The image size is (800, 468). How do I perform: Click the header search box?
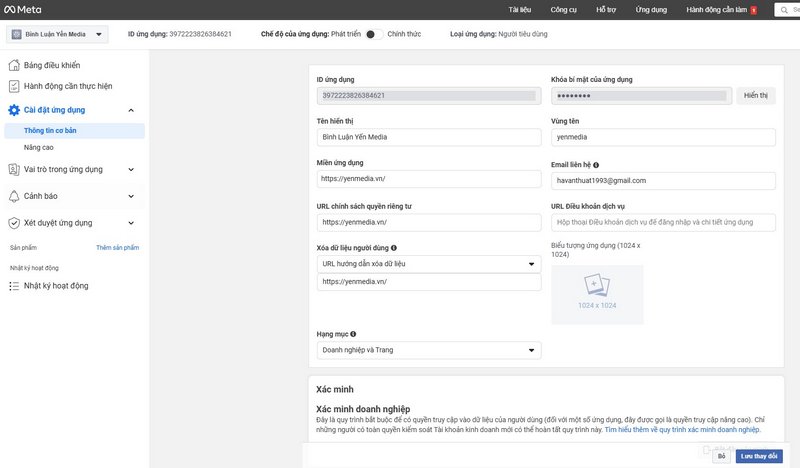tap(788, 10)
